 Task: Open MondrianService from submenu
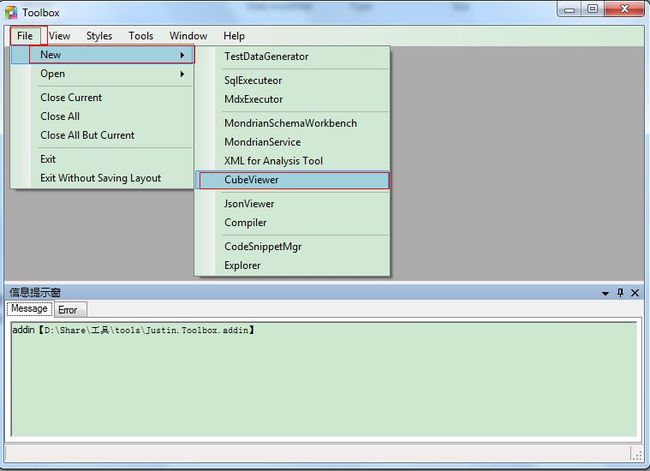(x=292, y=142)
